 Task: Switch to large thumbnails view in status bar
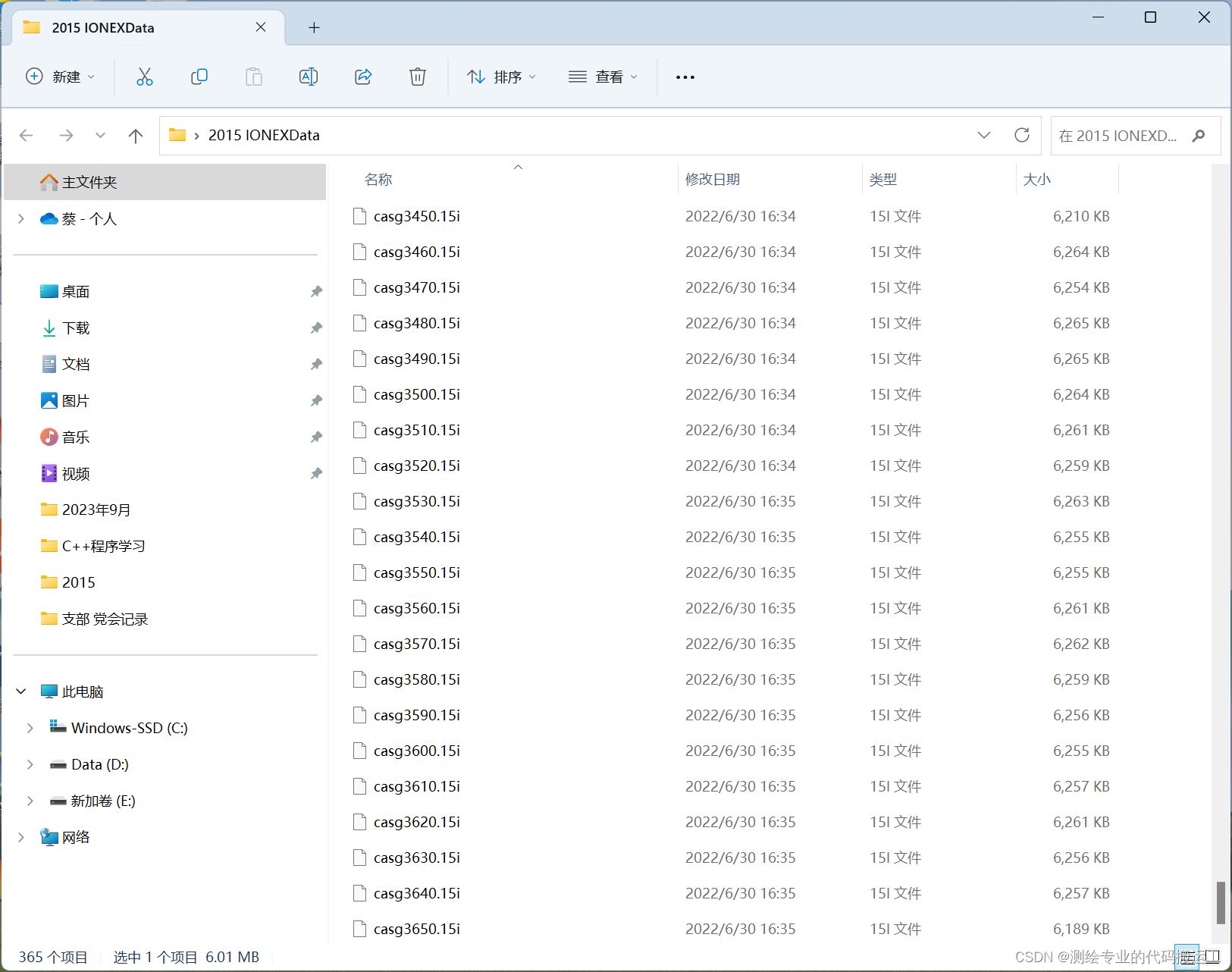1212,957
